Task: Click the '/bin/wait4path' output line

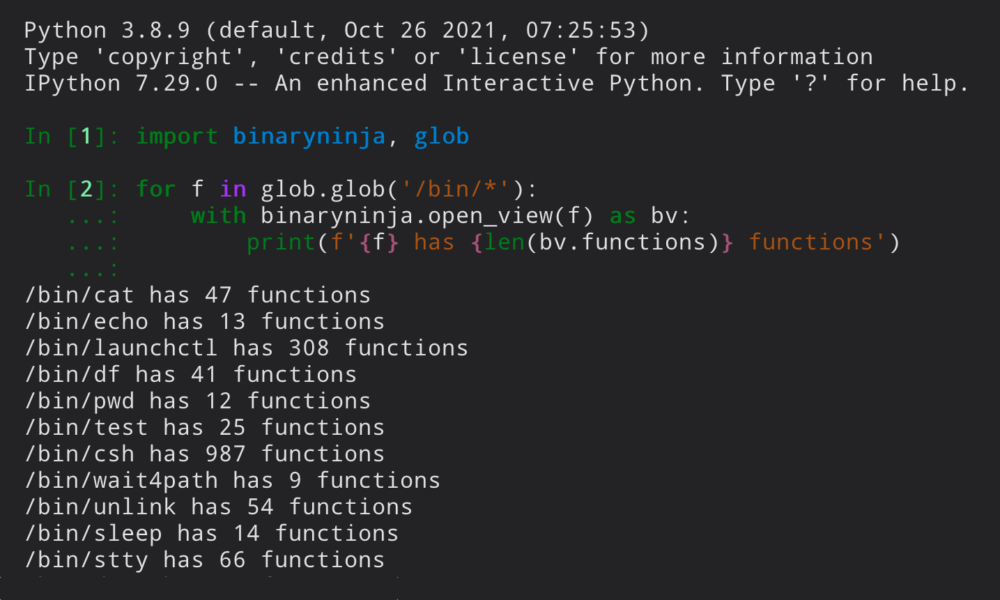Action: [232, 481]
